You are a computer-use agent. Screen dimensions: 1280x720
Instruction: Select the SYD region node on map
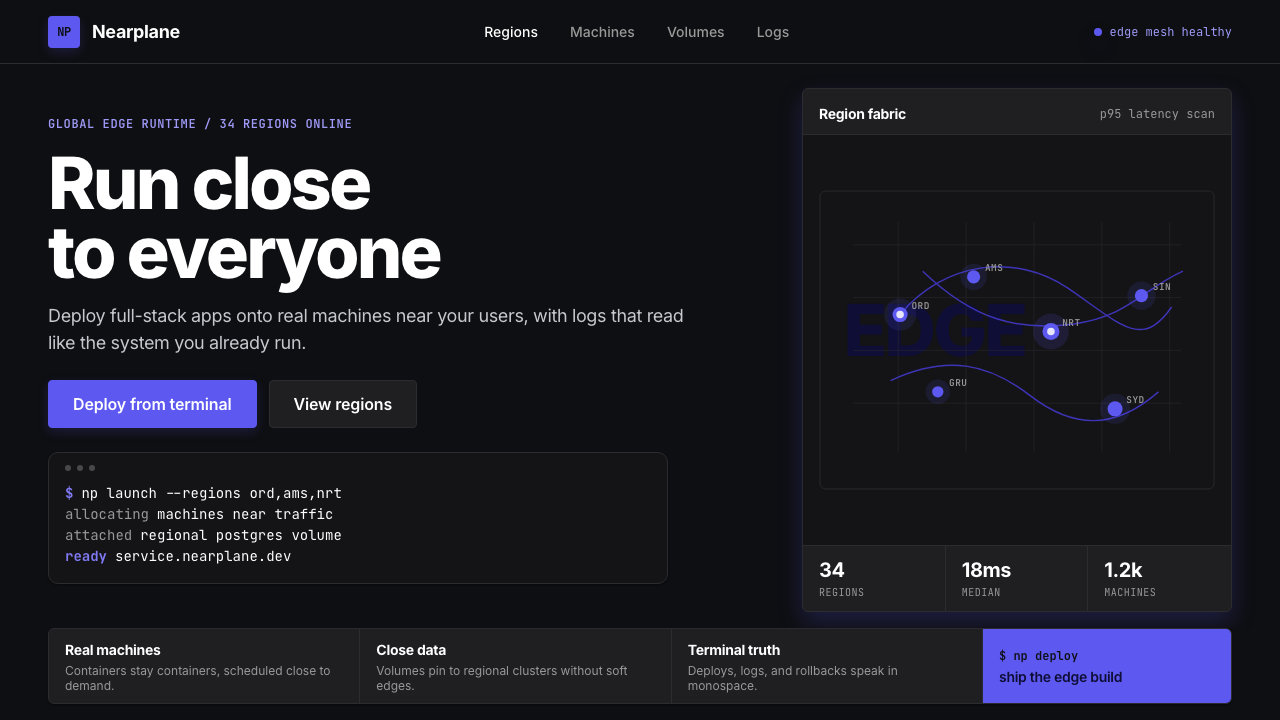click(x=1115, y=408)
